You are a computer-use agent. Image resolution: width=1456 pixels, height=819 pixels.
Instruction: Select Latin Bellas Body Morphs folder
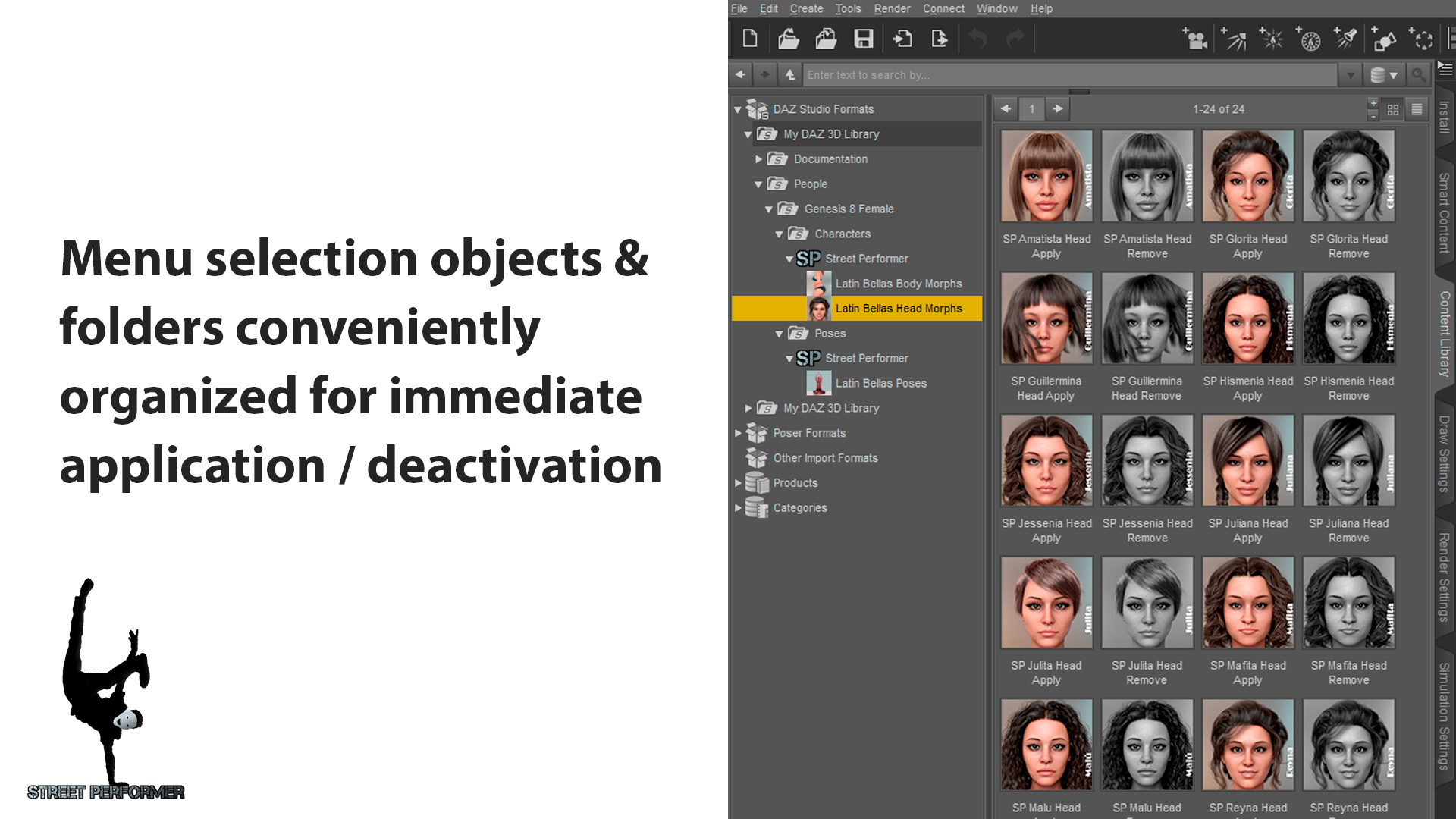[x=898, y=284]
